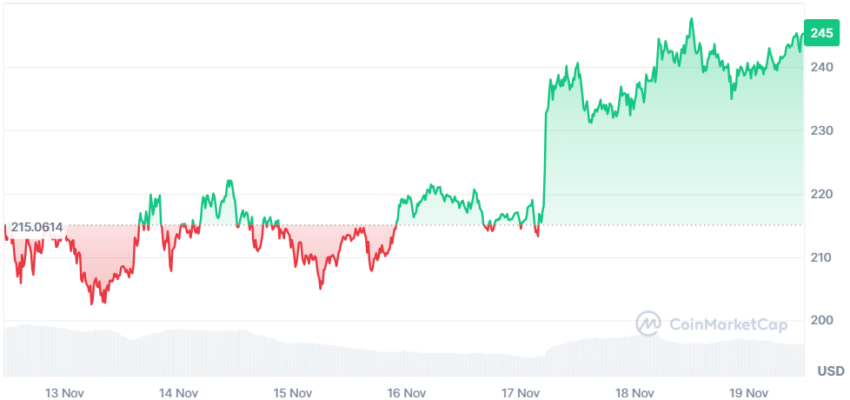850x400 pixels.
Task: Click the 210 price axis label
Action: 822,257
